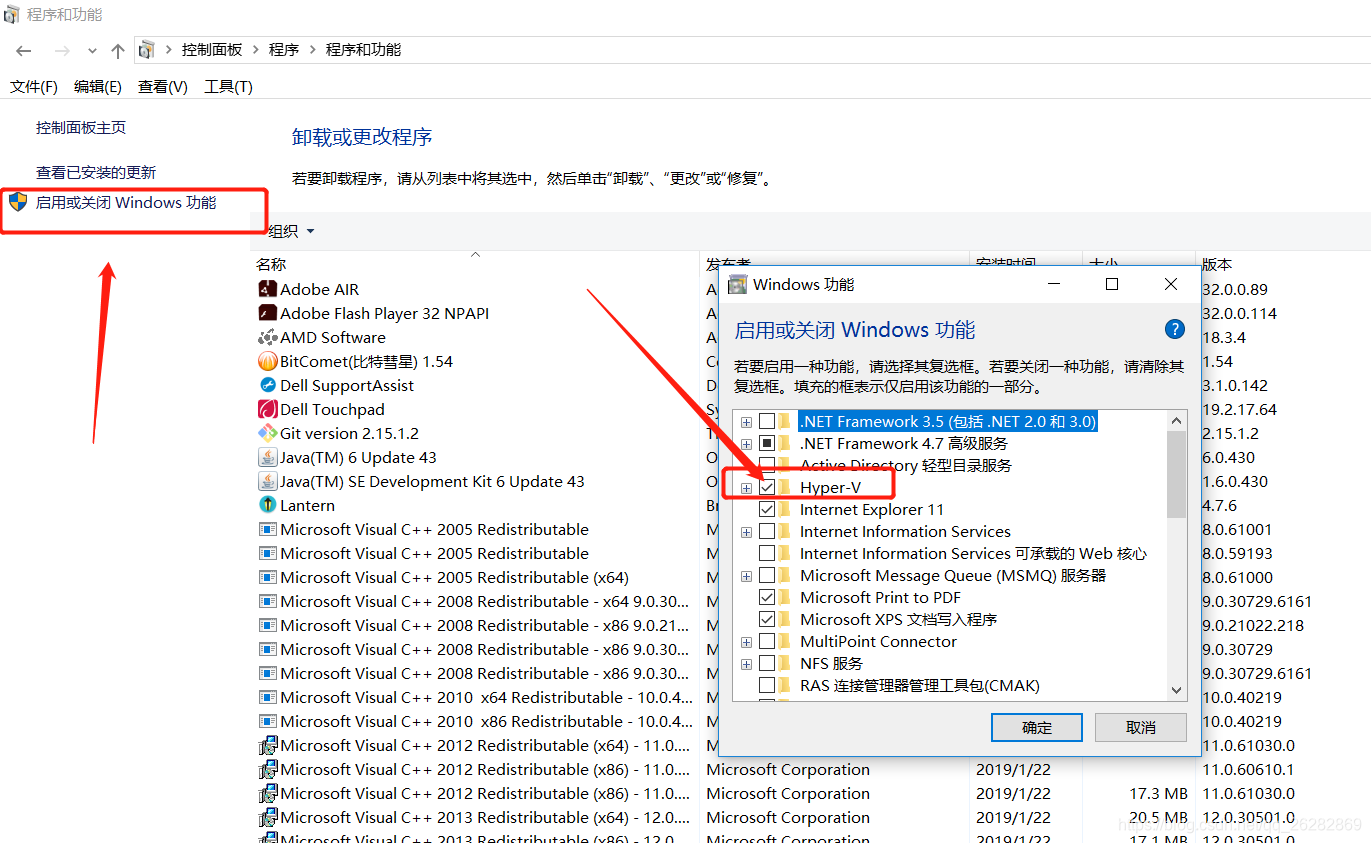
Task: Click the Visual C++ 2010 x64 Redistributable icon
Action: tap(267, 697)
